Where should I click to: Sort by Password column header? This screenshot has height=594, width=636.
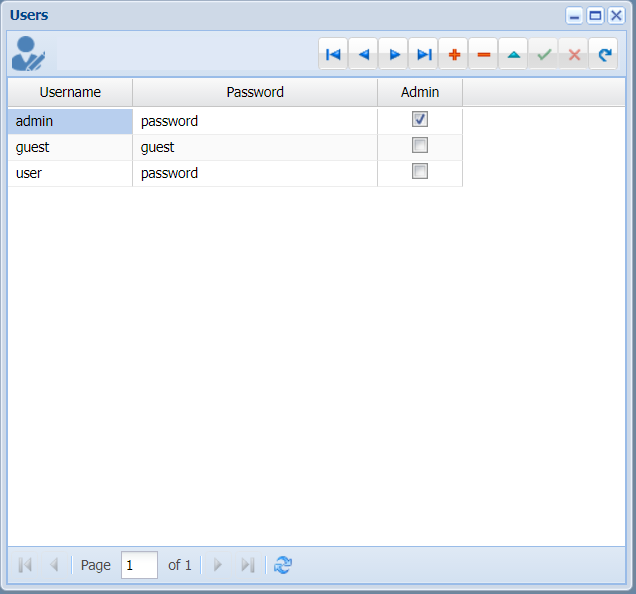click(255, 92)
